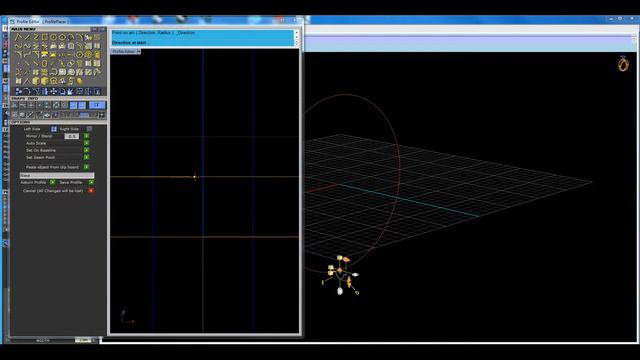This screenshot has width=640, height=360.
Task: Select the polyline tool in Main Menu
Action: [18, 37]
